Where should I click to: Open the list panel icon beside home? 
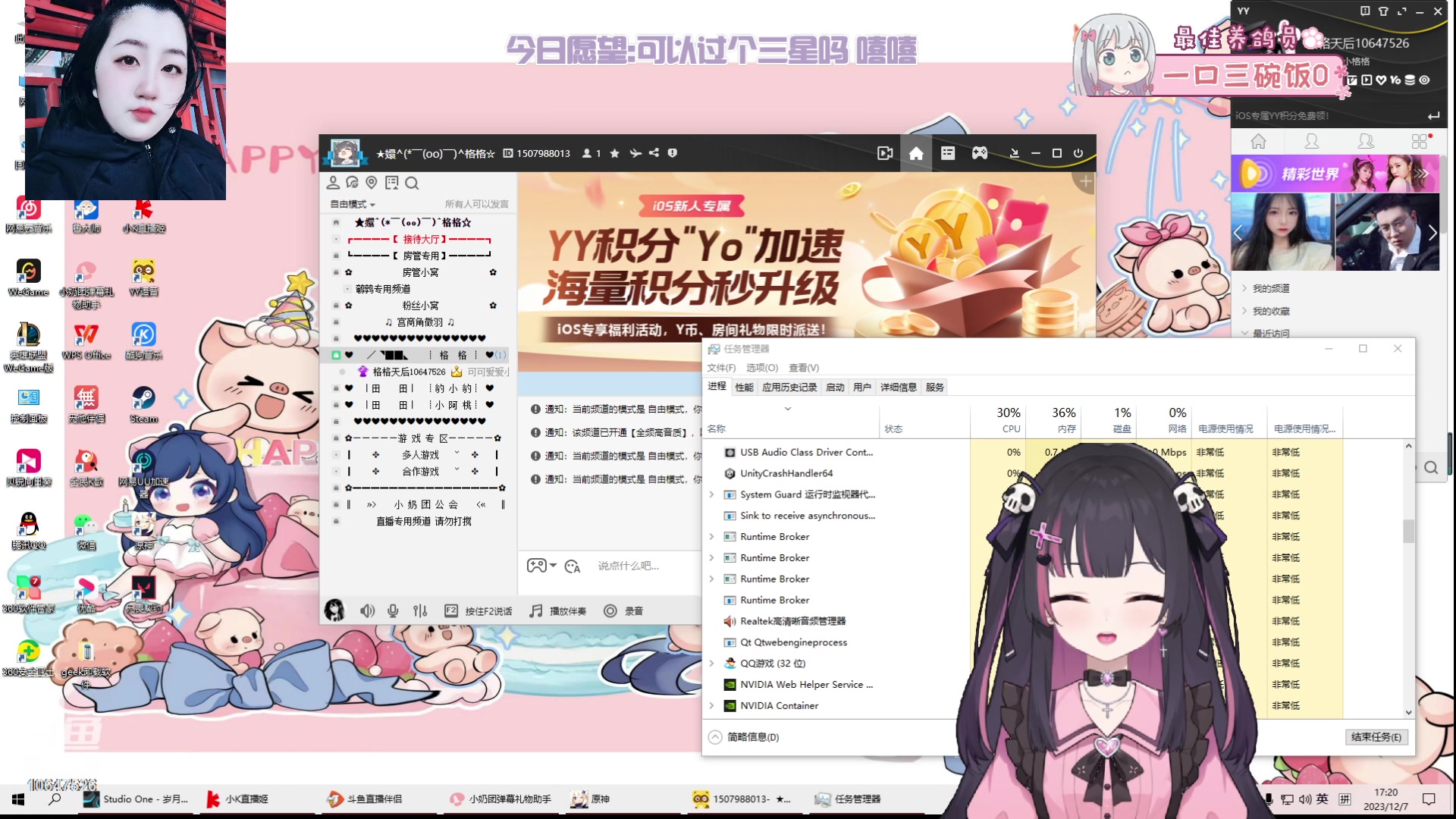point(948,153)
